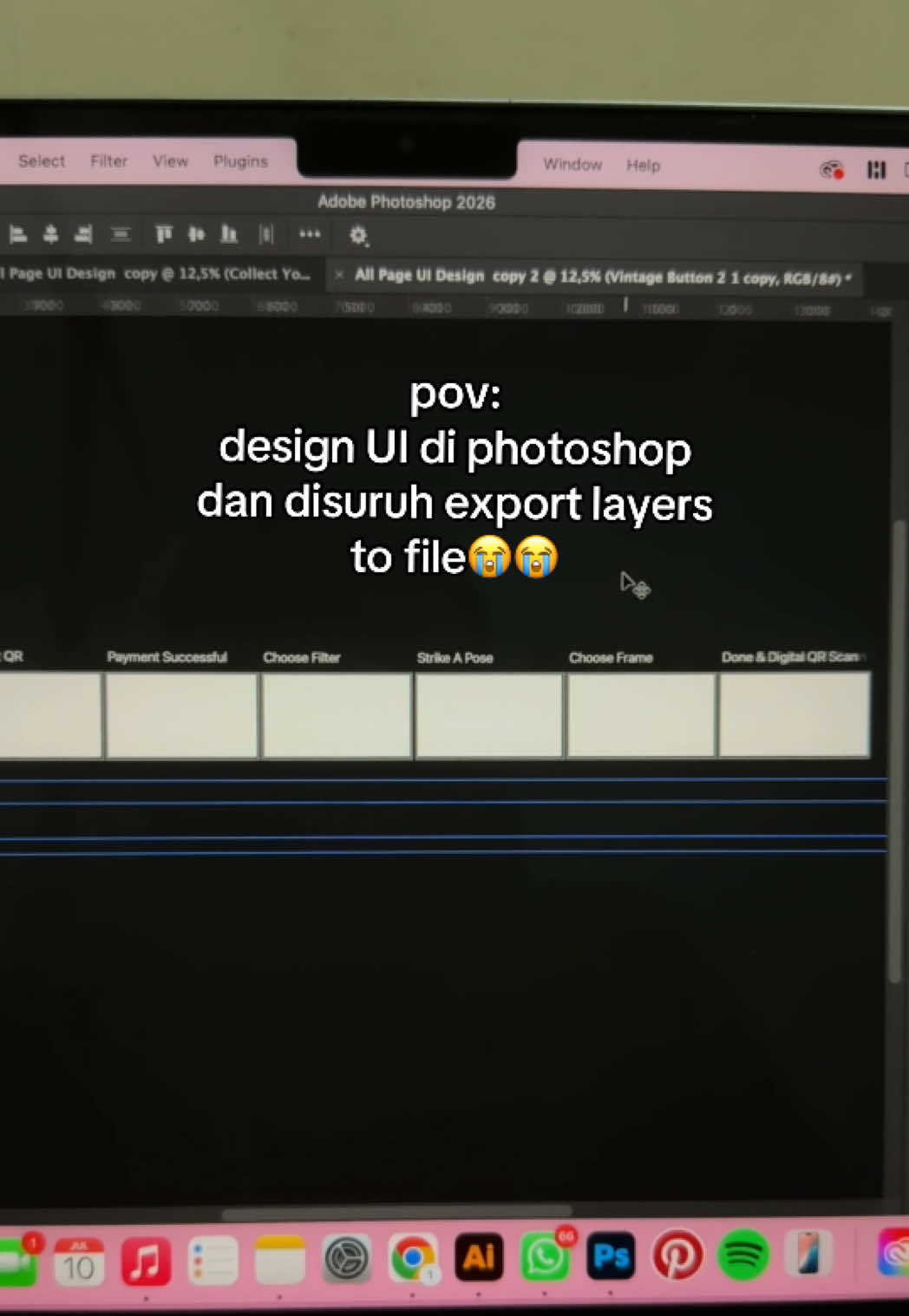Click the Align bottom edges icon
This screenshot has height=1316, width=909.
(x=229, y=234)
